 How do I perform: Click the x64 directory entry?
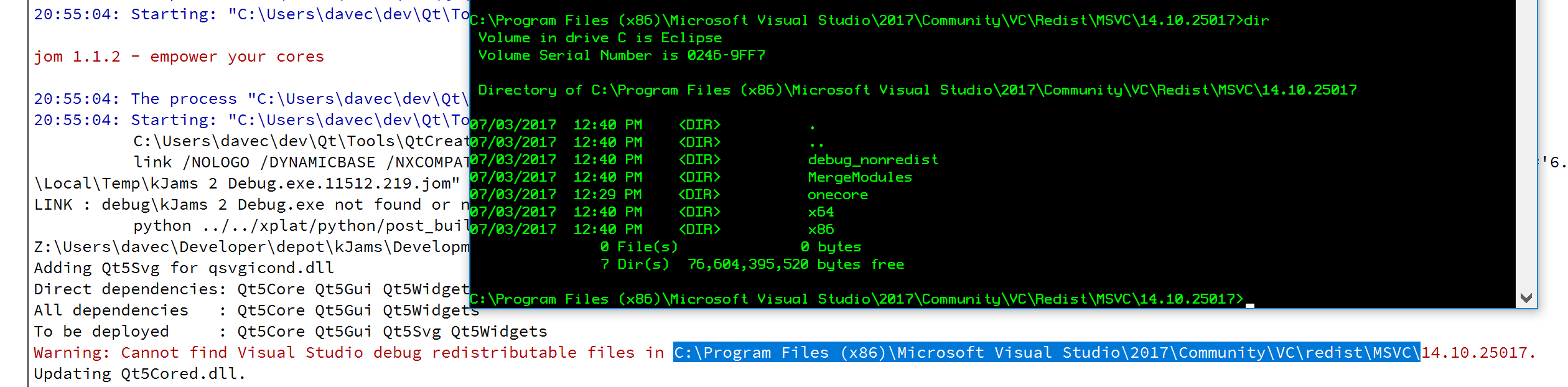click(821, 212)
